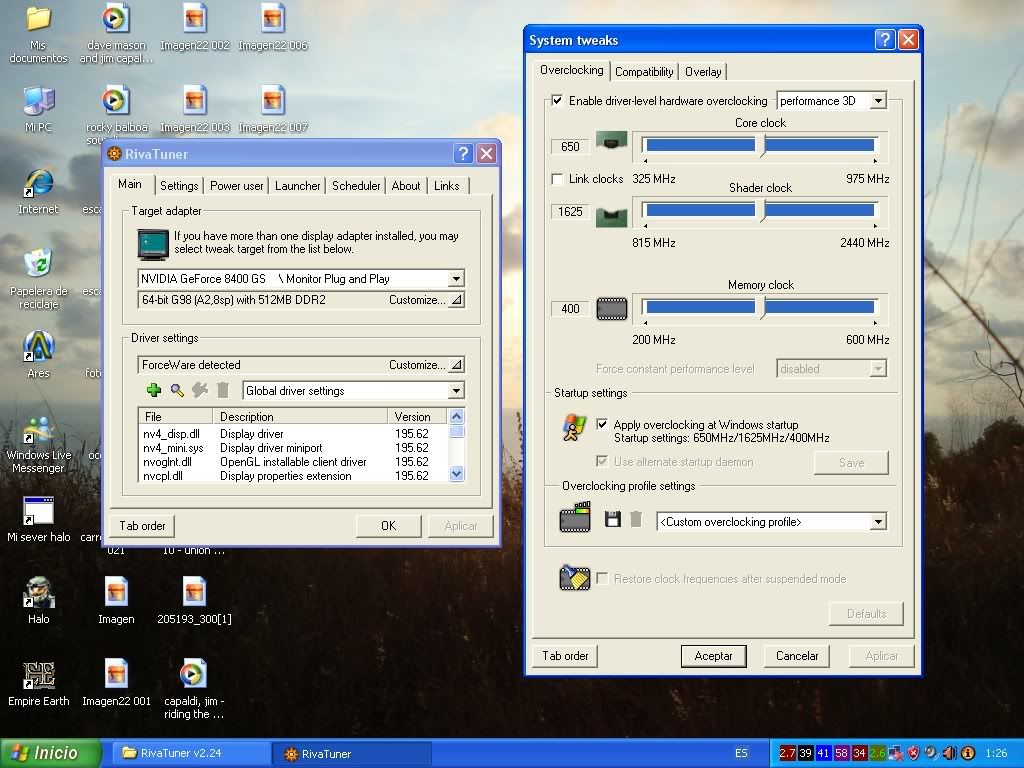Click the green plus add icon in Driver settings

click(x=153, y=391)
